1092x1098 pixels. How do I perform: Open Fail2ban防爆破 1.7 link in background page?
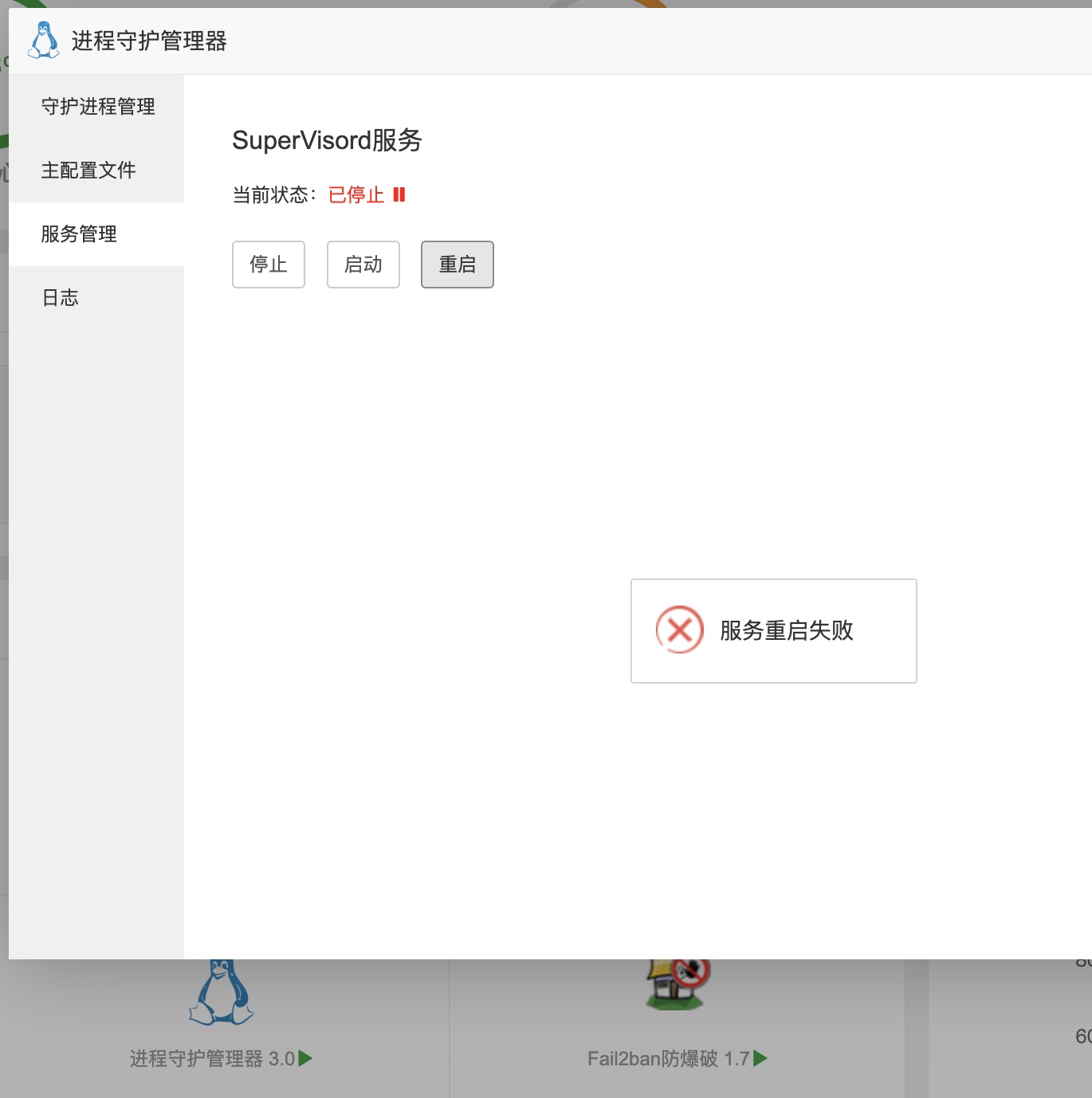click(668, 1058)
